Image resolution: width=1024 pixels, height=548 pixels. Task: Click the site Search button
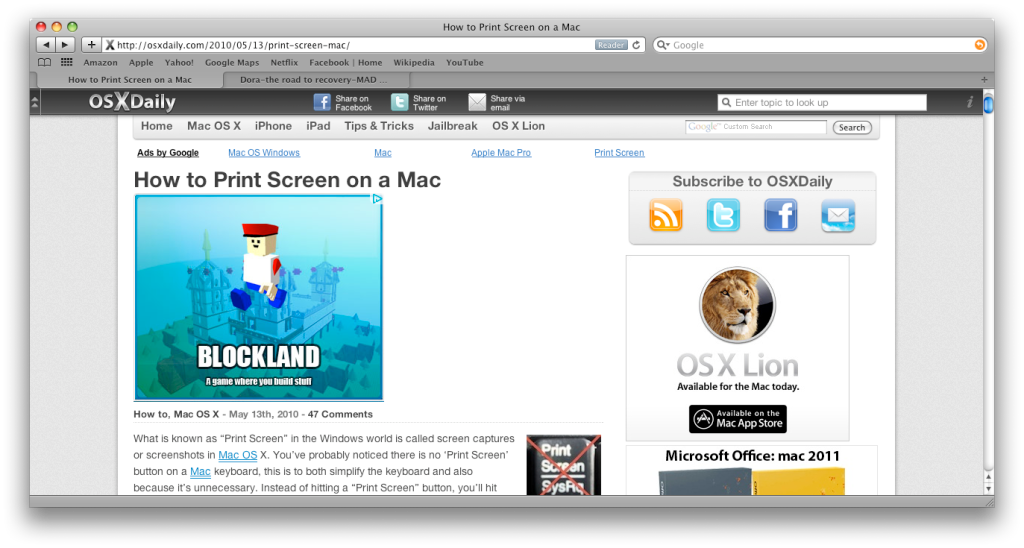click(x=852, y=127)
